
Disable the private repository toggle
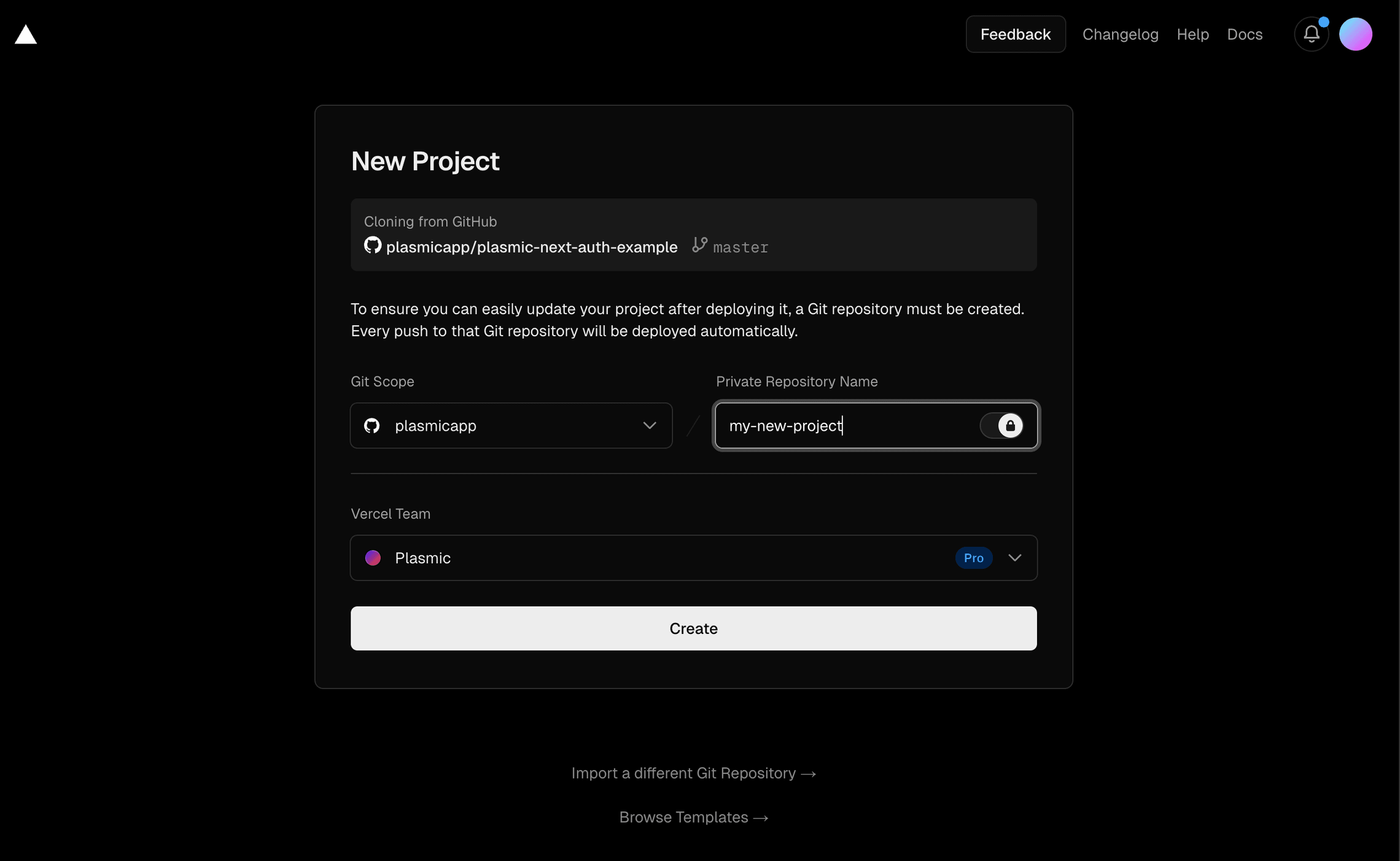click(x=1001, y=425)
